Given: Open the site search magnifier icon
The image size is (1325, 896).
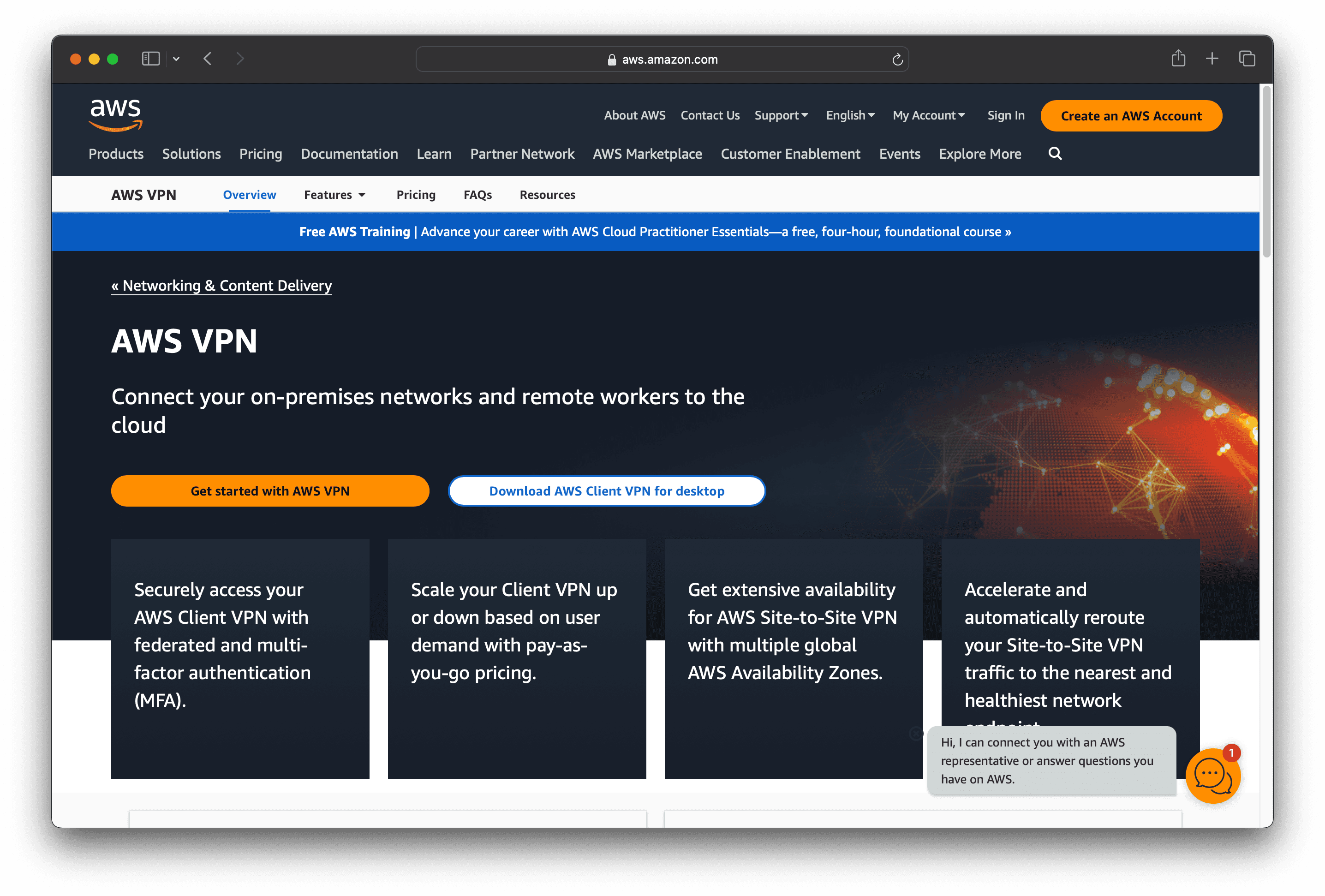Looking at the screenshot, I should click(x=1055, y=154).
